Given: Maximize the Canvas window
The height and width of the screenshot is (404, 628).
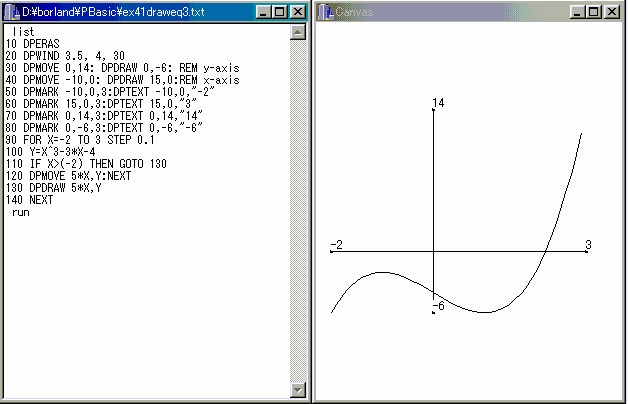Looking at the screenshot, I should pyautogui.click(x=594, y=12).
